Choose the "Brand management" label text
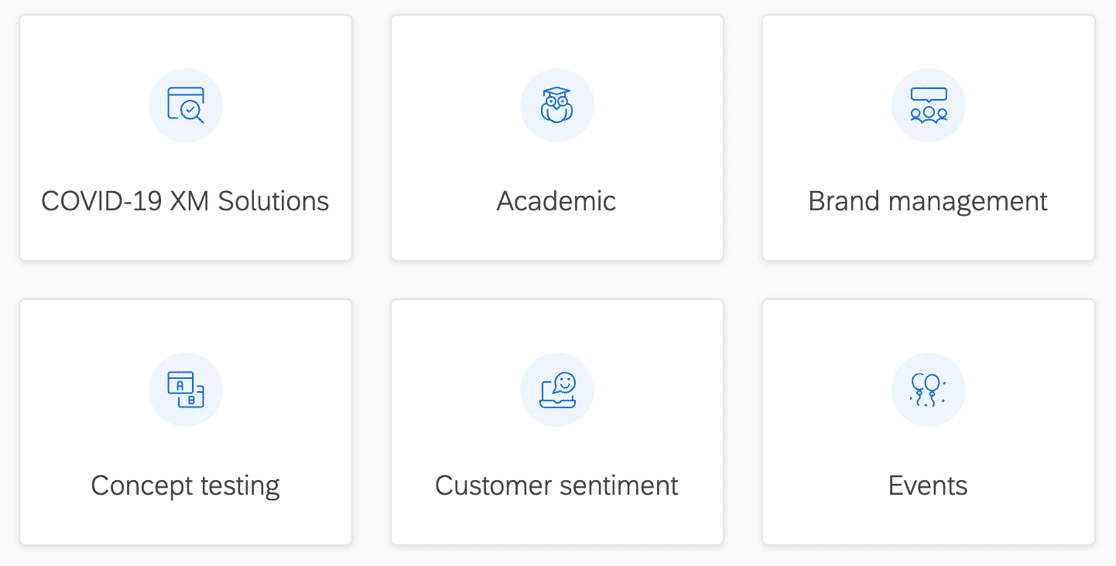This screenshot has height=566, width=1116. tap(927, 201)
